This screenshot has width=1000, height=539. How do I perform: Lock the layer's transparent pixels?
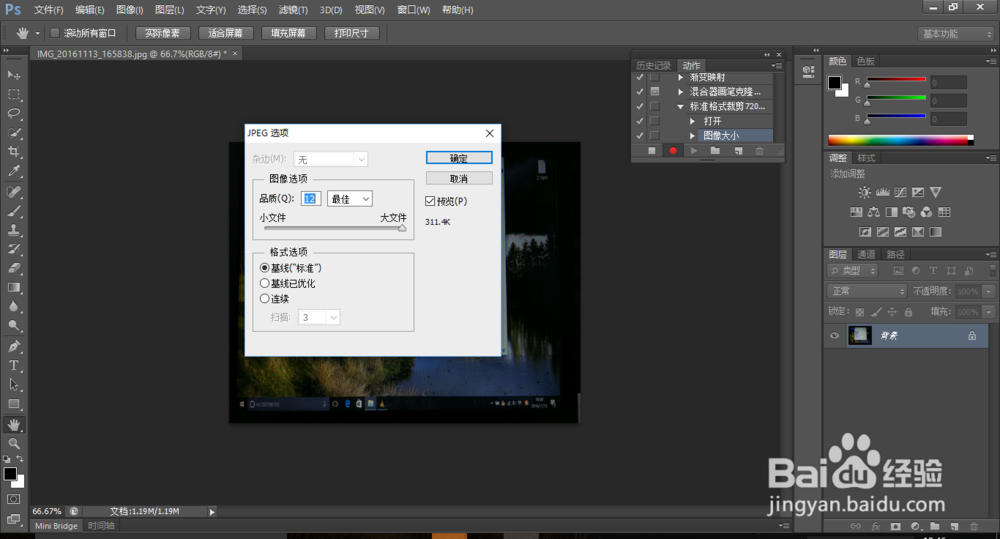pyautogui.click(x=860, y=312)
